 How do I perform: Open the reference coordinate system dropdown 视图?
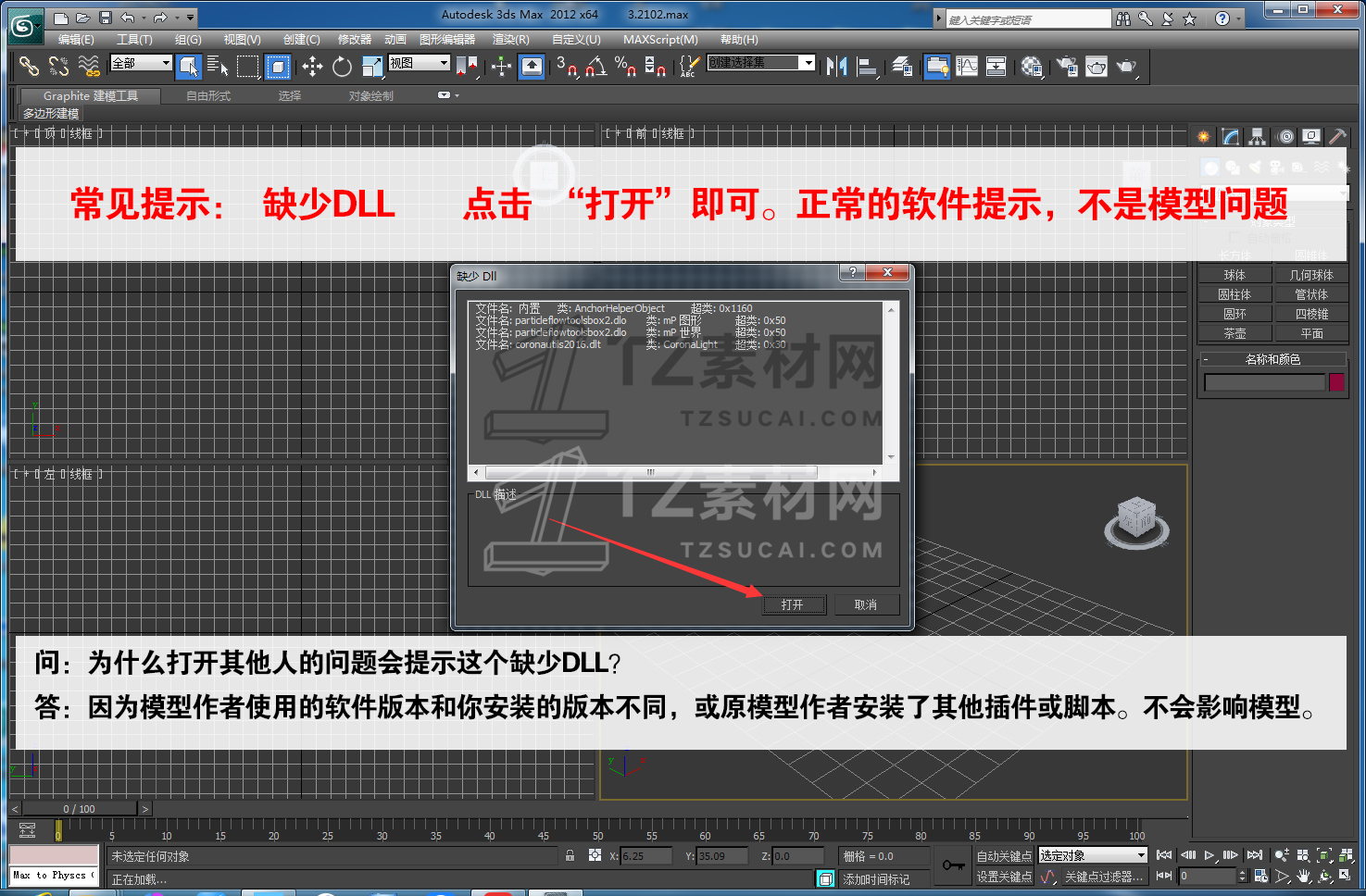[x=420, y=63]
